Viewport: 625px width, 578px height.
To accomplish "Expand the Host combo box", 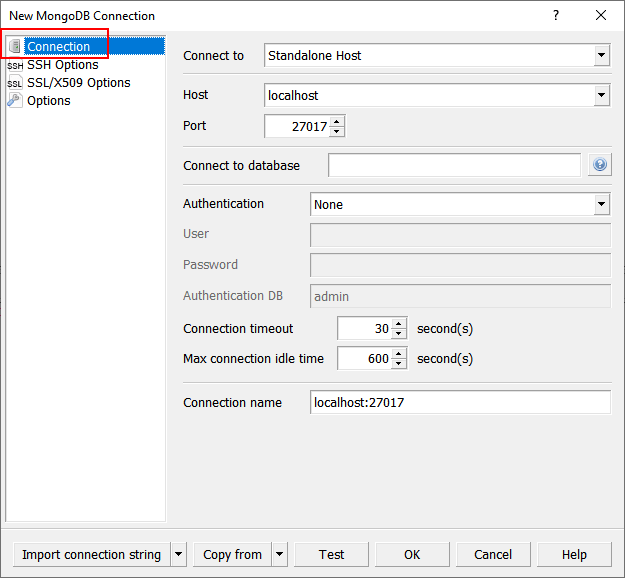I will point(601,96).
